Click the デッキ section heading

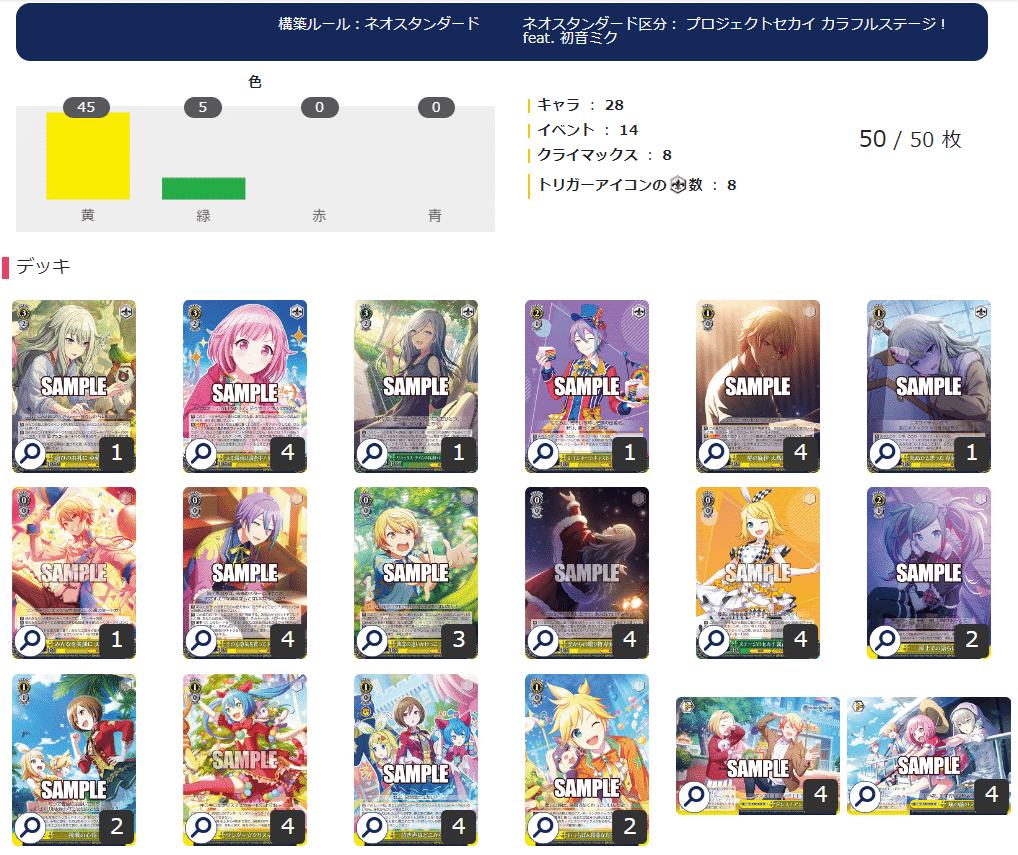[43, 266]
